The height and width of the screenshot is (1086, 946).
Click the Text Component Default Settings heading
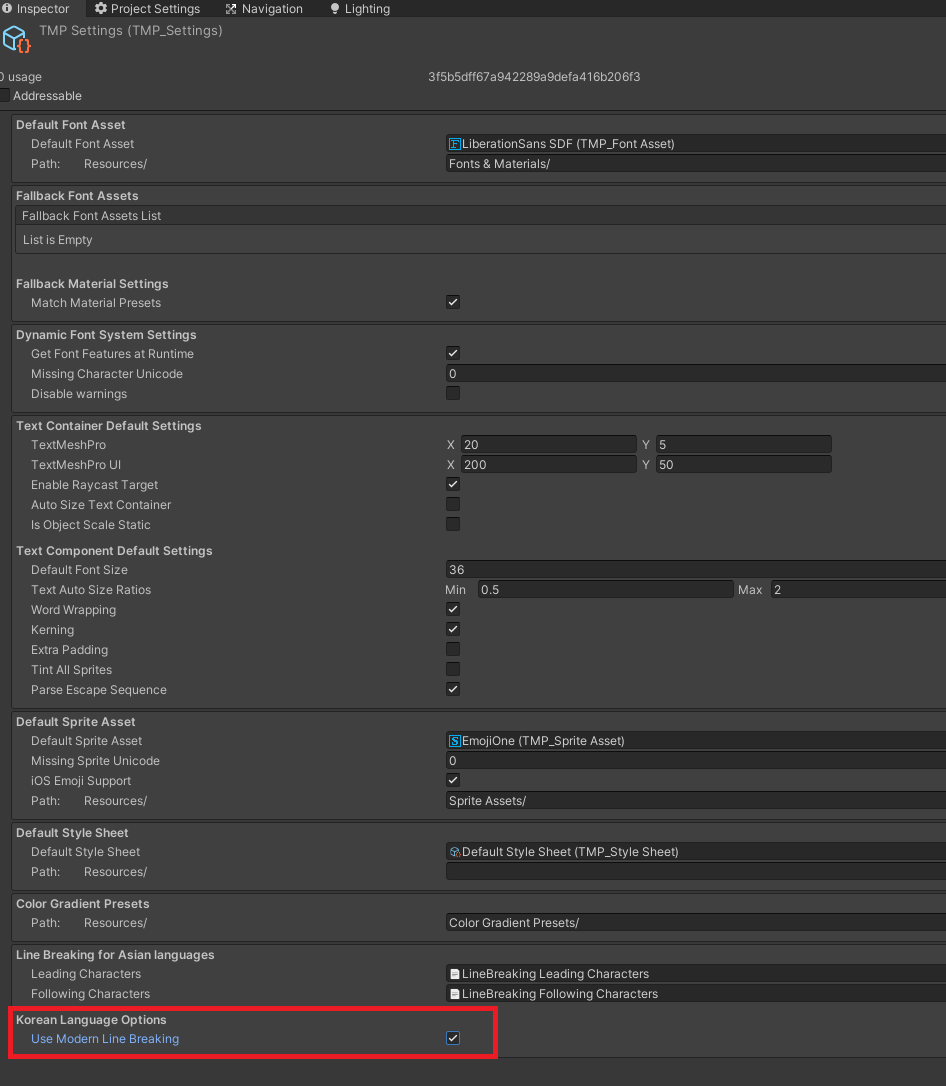114,551
